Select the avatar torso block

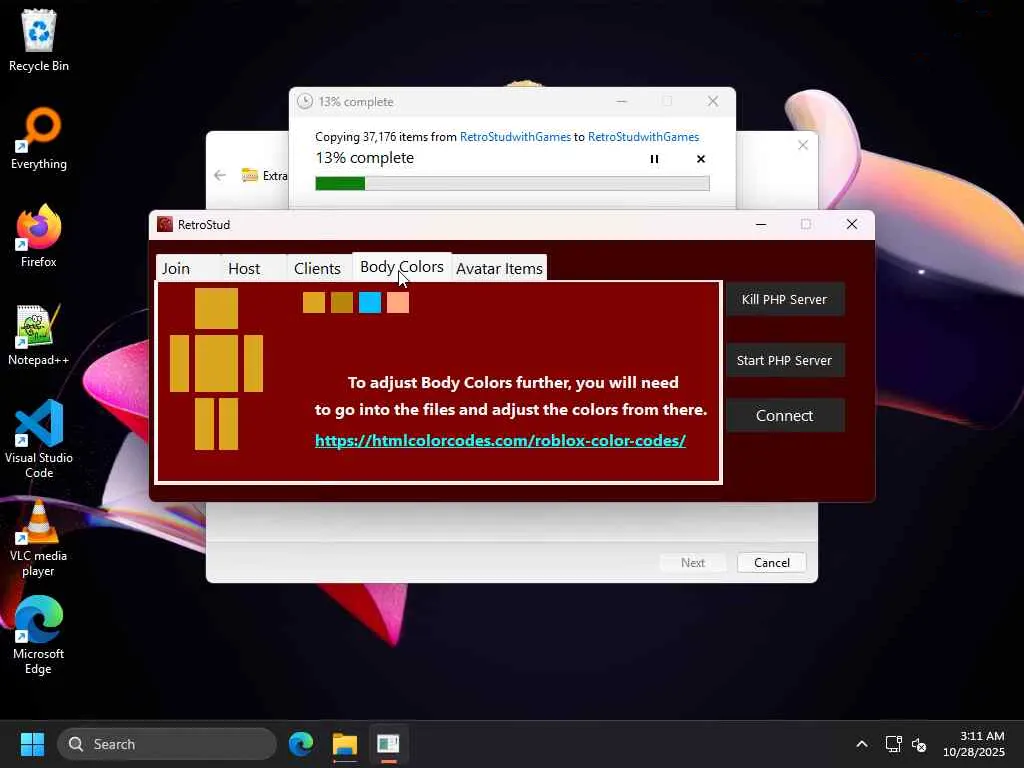pos(216,364)
